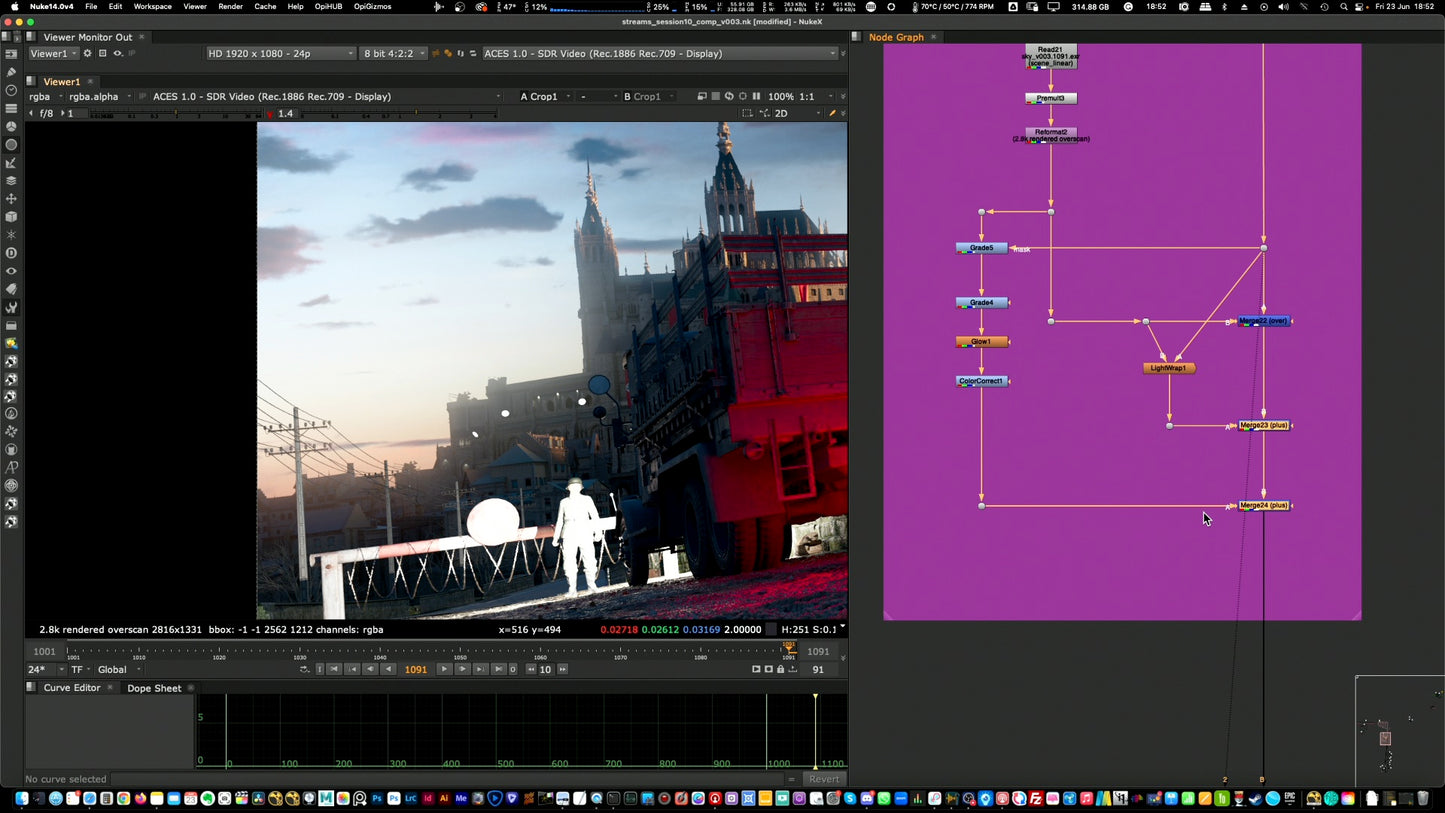Click the current frame field showing 1091

tap(415, 670)
